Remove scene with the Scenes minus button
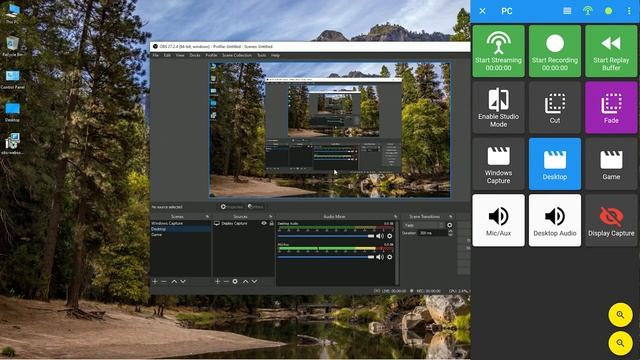640x360 pixels. click(164, 281)
